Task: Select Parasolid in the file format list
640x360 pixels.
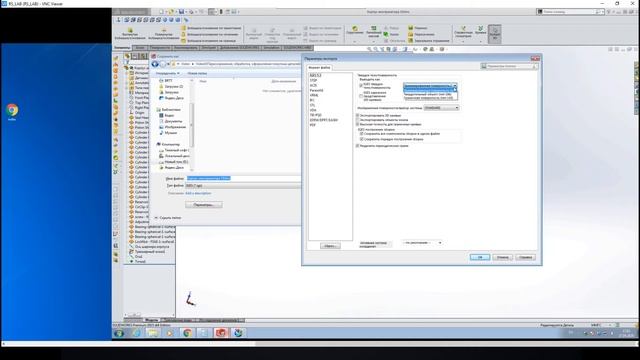Action: (x=316, y=90)
